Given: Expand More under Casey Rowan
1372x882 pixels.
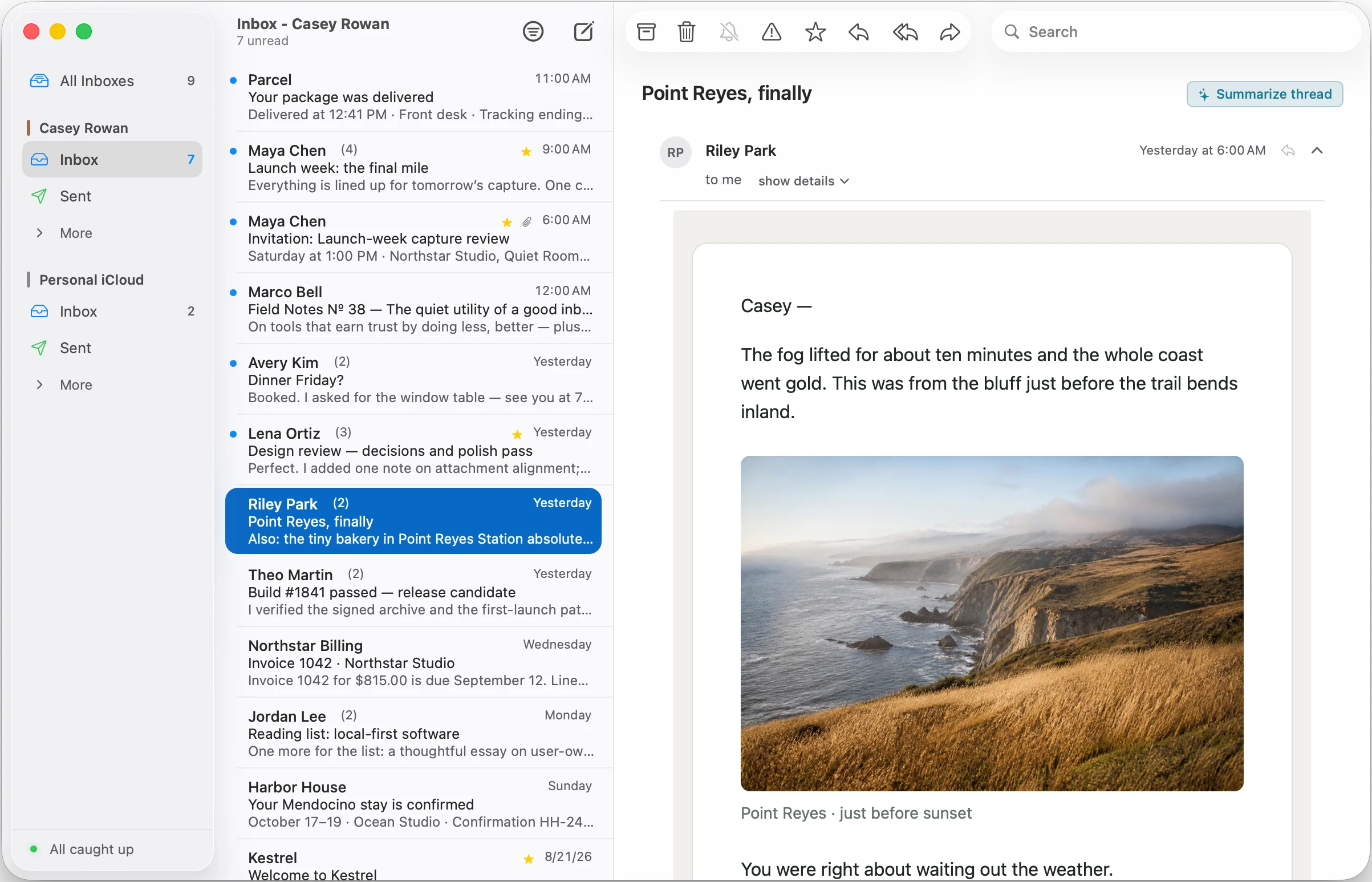Looking at the screenshot, I should tap(112, 233).
